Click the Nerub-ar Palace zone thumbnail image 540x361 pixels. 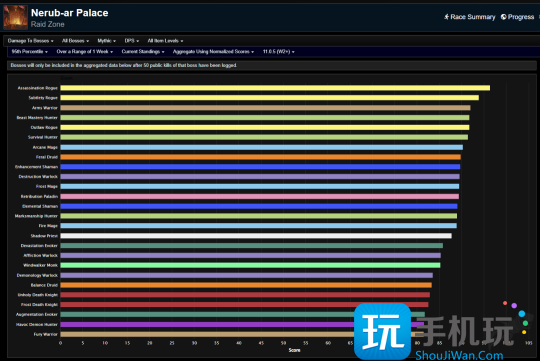pos(15,17)
